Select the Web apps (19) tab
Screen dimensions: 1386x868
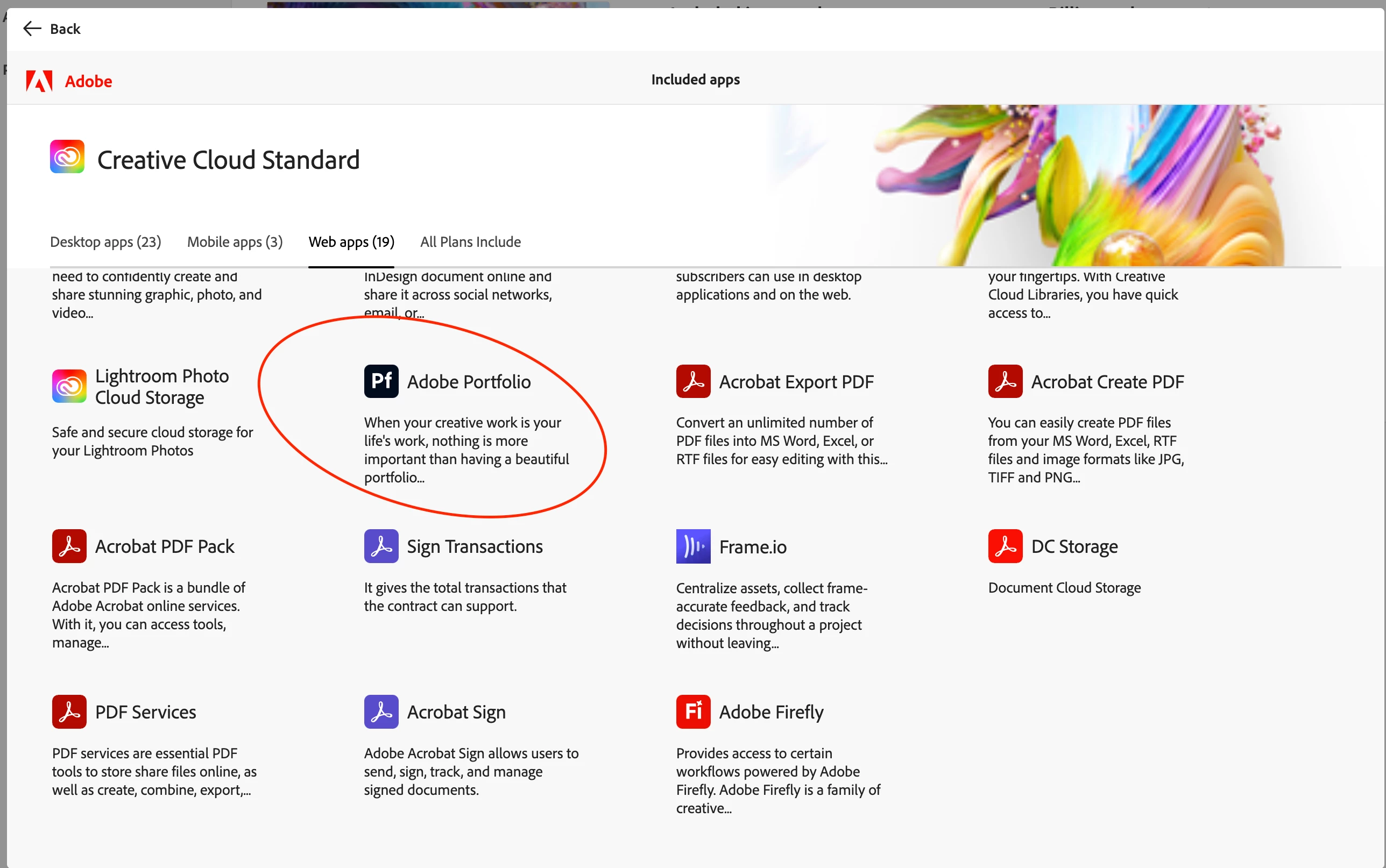click(351, 241)
